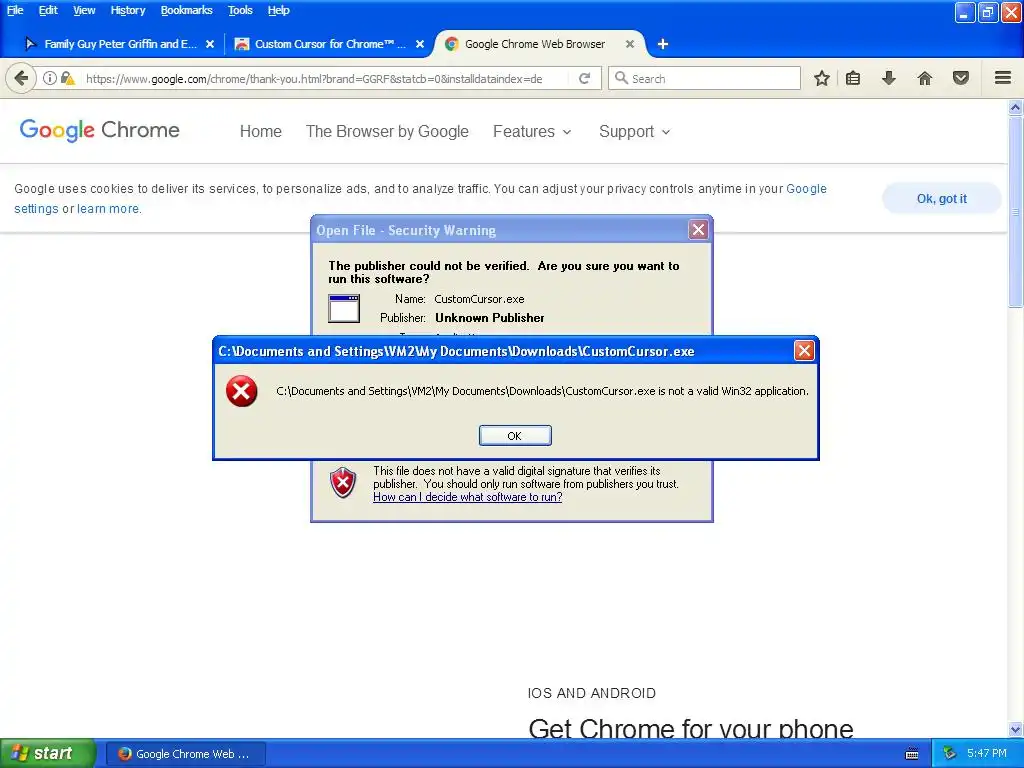This screenshot has width=1024, height=768.
Task: Open the connection warning padlock icon
Action: pyautogui.click(x=67, y=78)
